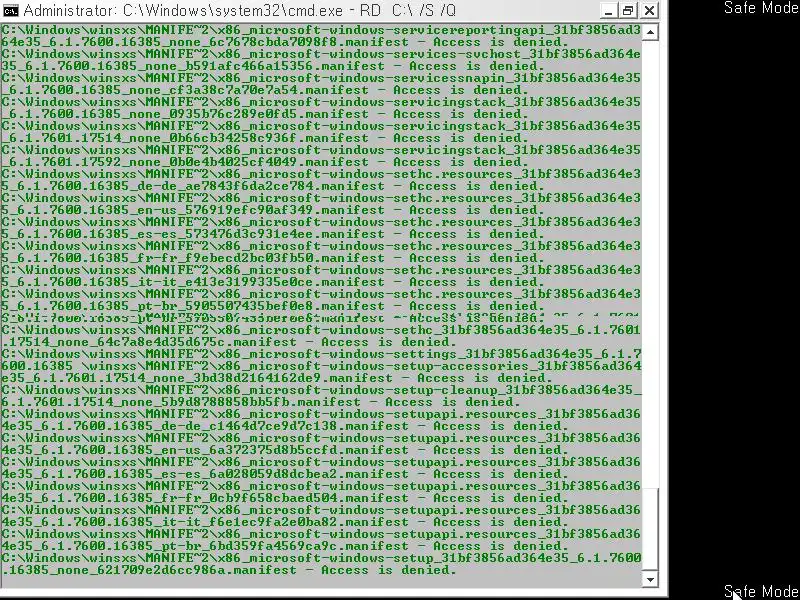Click the restore down window button

(628, 11)
